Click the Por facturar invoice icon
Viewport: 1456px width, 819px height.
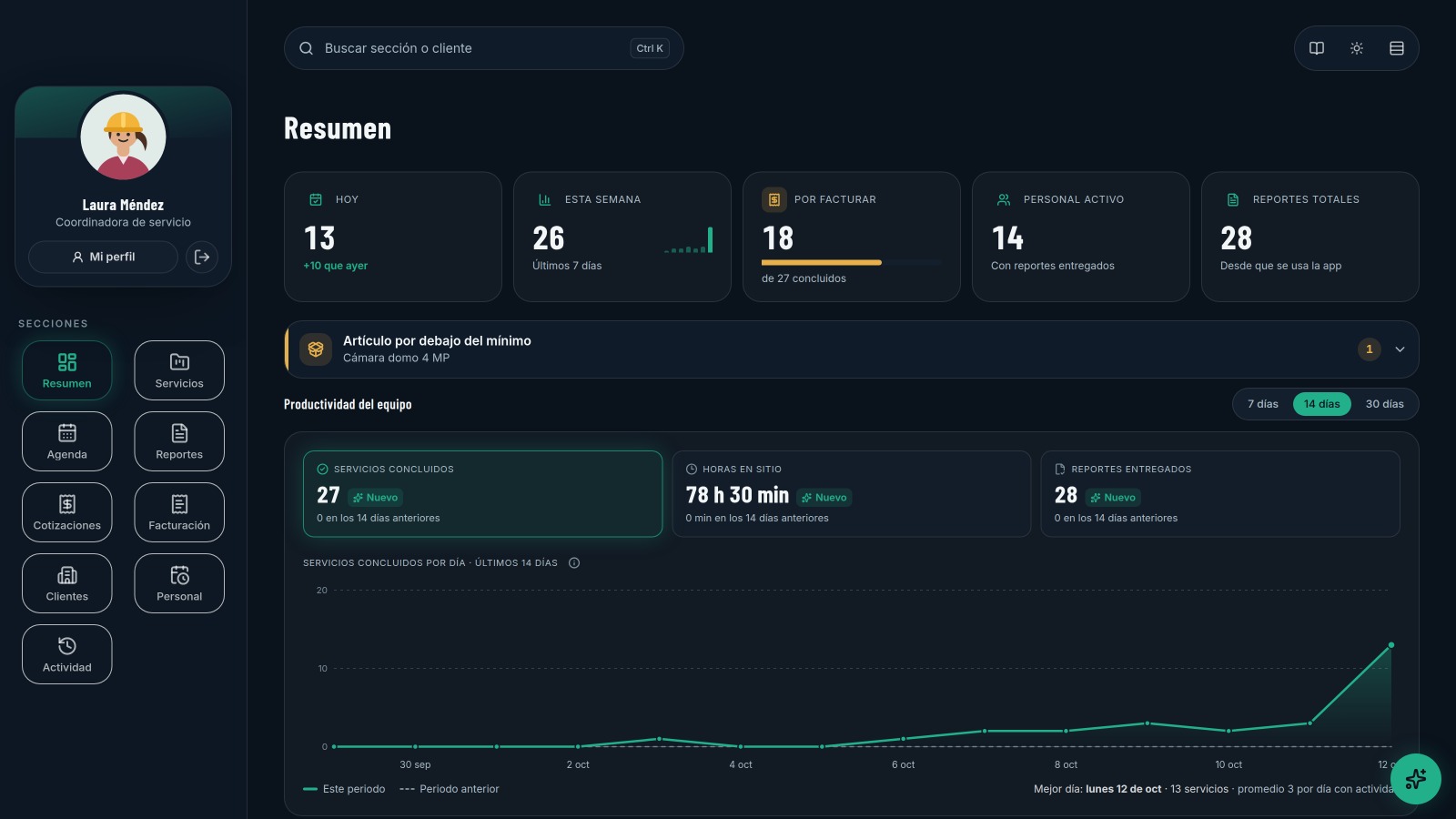pos(774,199)
